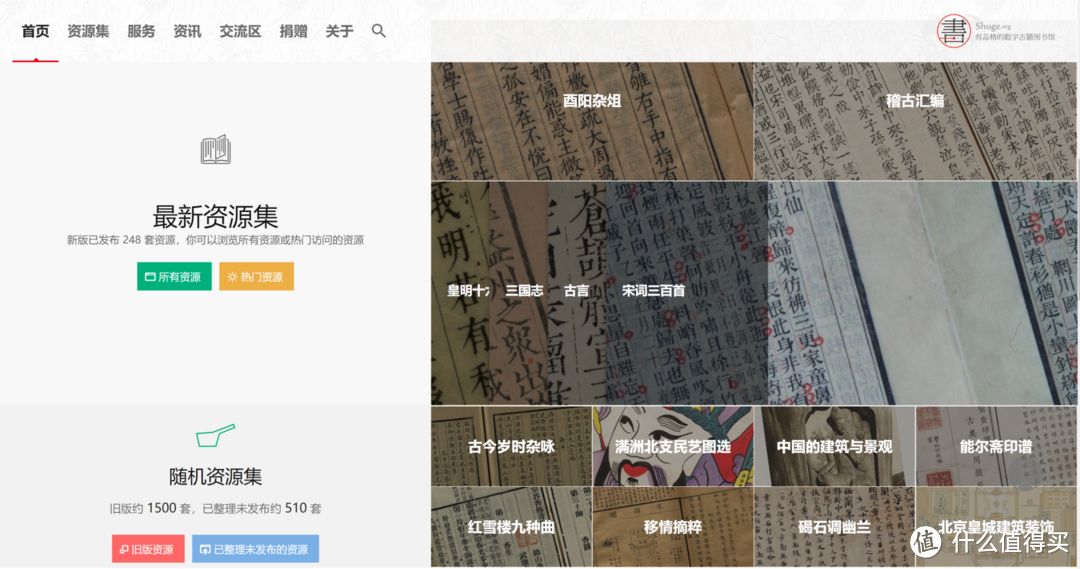Click the text 新版已发布 248 套资源
Viewport: 1080px width, 569px height.
coord(121,240)
